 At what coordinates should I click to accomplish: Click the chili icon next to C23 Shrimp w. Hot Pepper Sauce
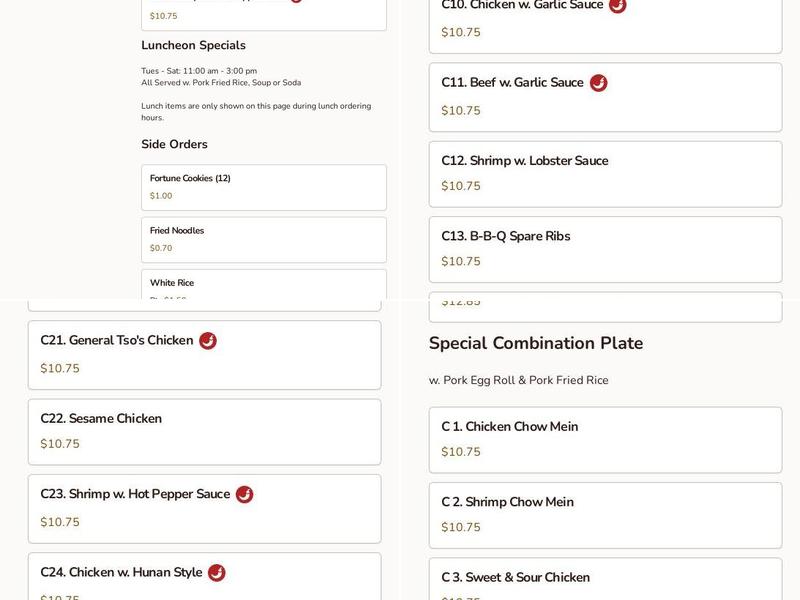coord(245,495)
